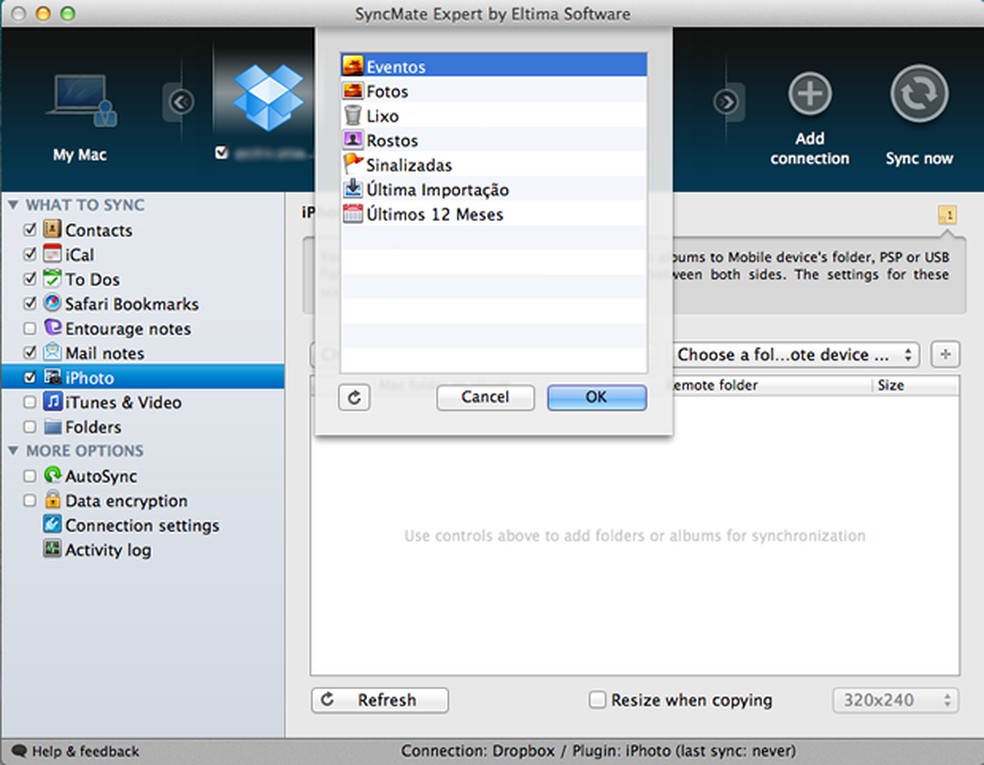This screenshot has height=765, width=984.
Task: Click the iCal calendar icon
Action: tap(52, 254)
